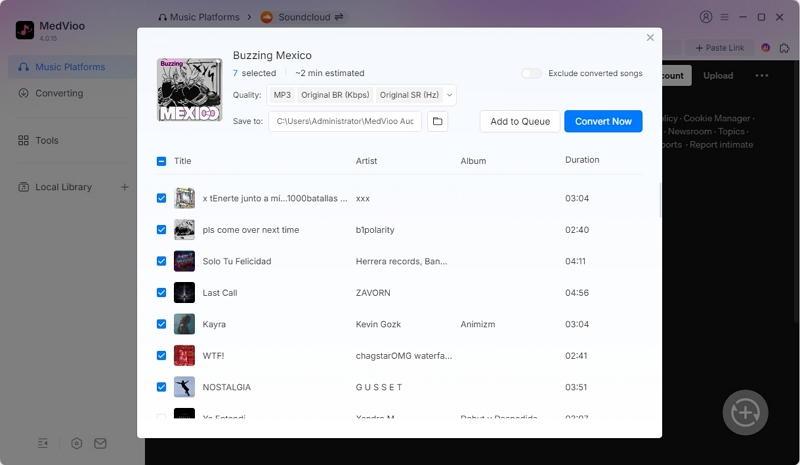Open the three-dot menu beside Upload
The width and height of the screenshot is (800, 465).
pyautogui.click(x=761, y=76)
